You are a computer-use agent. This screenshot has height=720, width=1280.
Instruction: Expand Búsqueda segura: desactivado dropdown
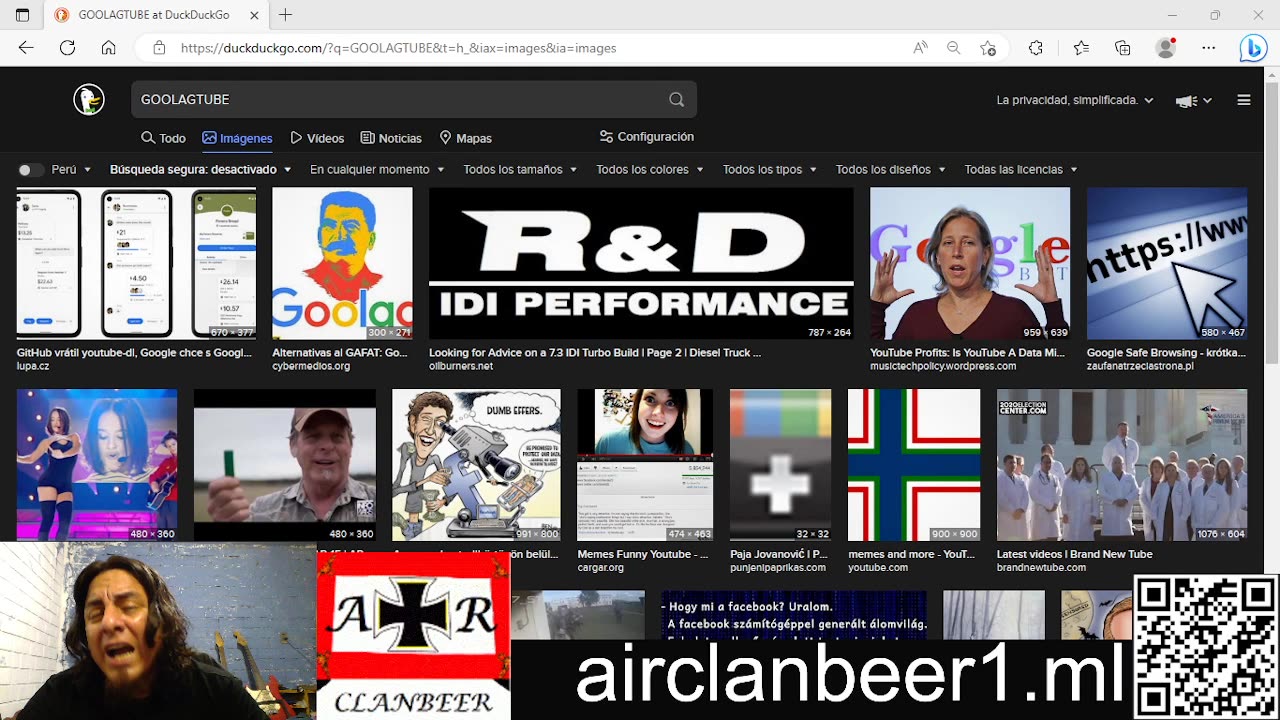200,170
